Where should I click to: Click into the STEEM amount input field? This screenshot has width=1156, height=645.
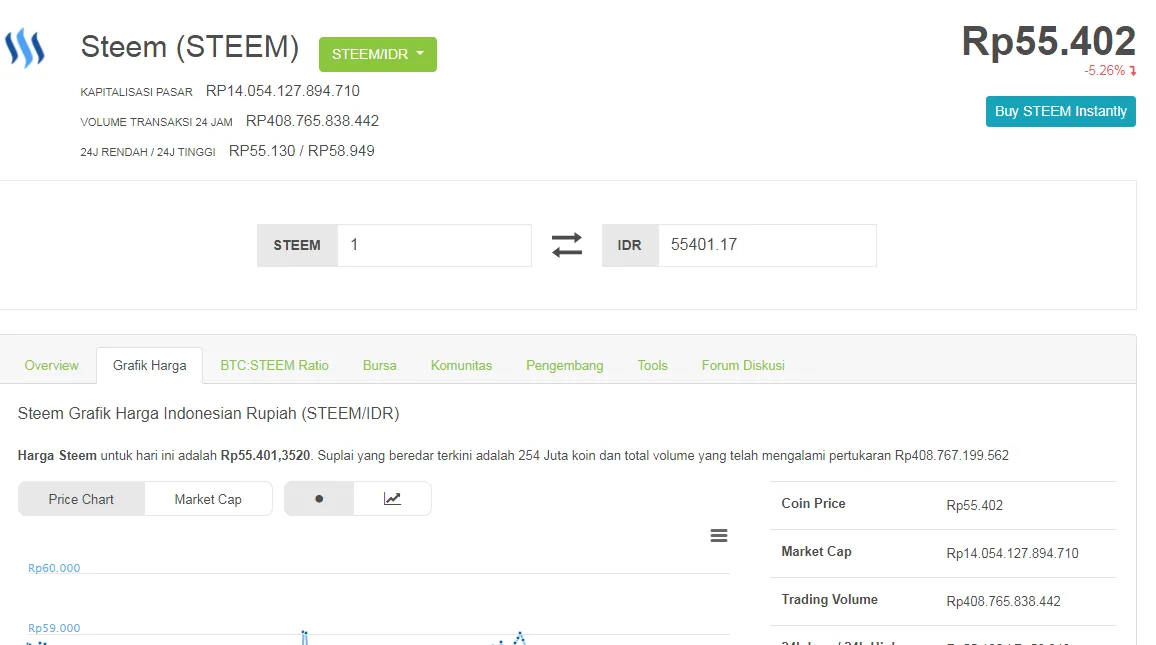pyautogui.click(x=434, y=245)
